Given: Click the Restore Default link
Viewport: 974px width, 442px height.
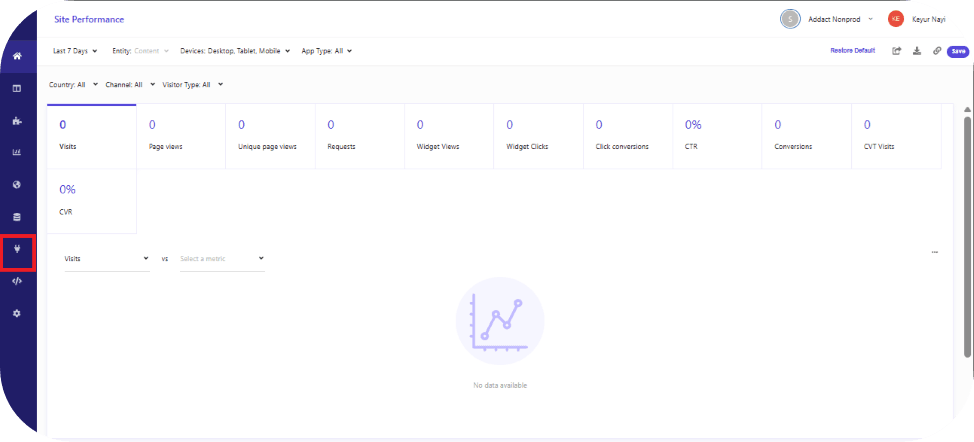Looking at the screenshot, I should point(852,51).
